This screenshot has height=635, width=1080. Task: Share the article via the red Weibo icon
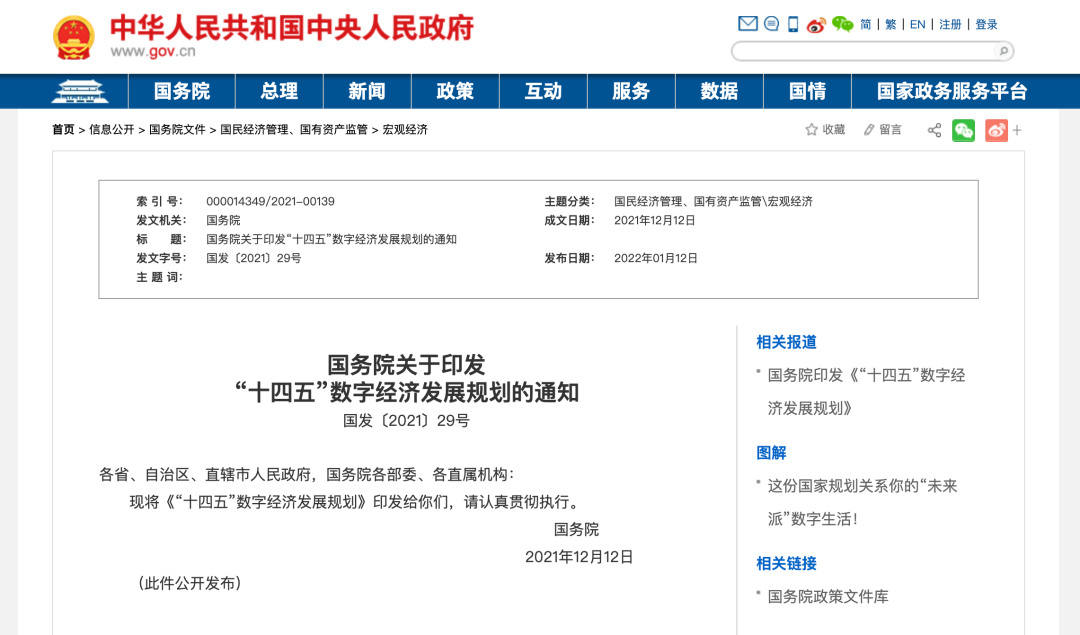pos(995,130)
